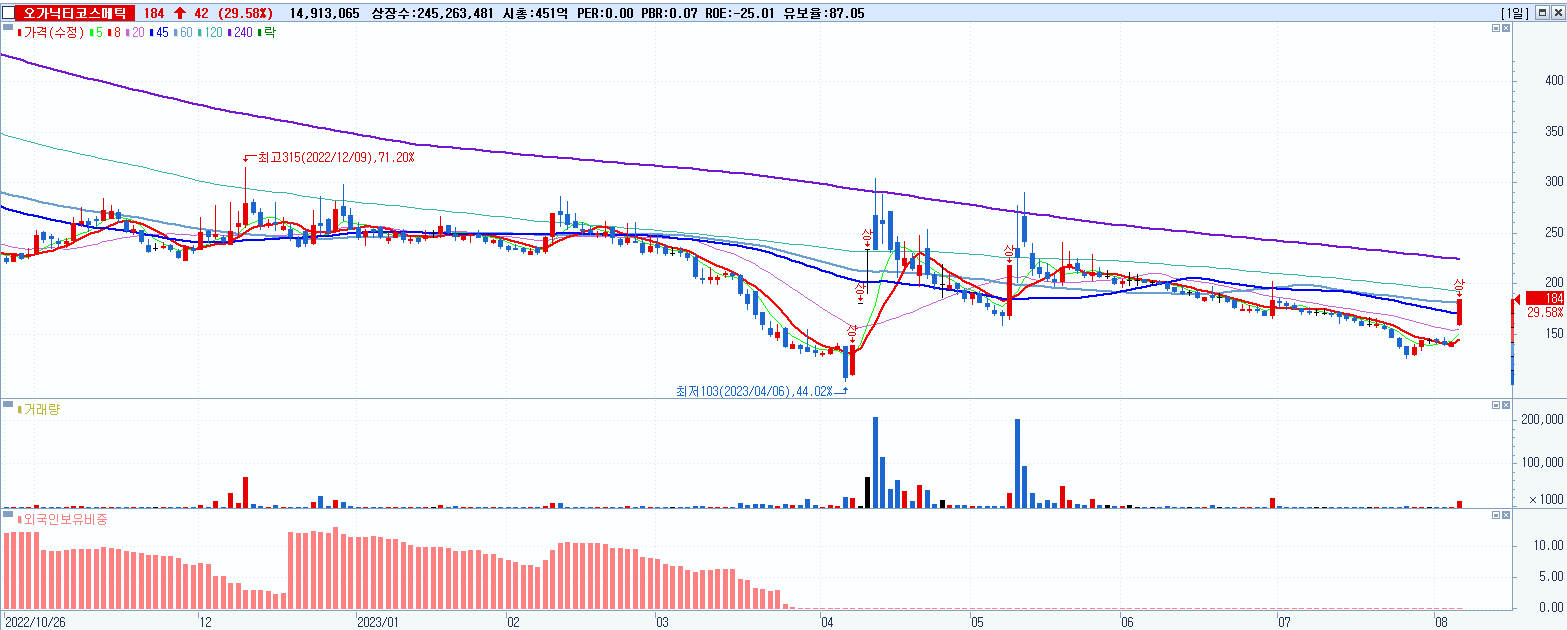Select the 45-day moving average legend
Viewport: 1567px width, 630px height.
click(158, 32)
